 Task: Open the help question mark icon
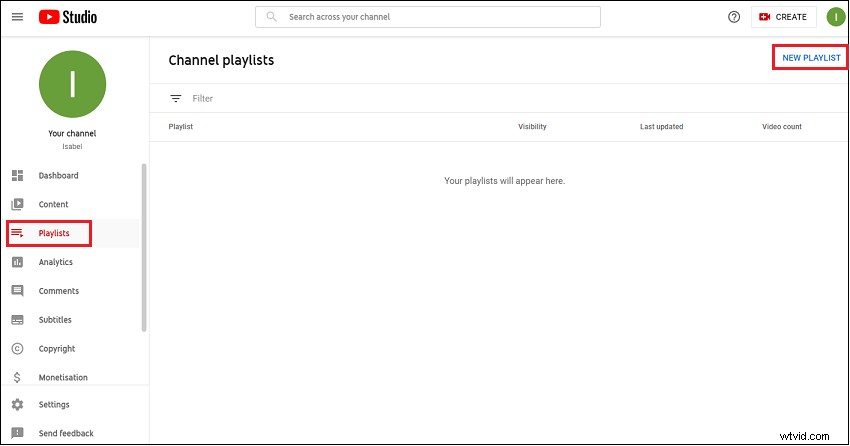click(x=733, y=17)
